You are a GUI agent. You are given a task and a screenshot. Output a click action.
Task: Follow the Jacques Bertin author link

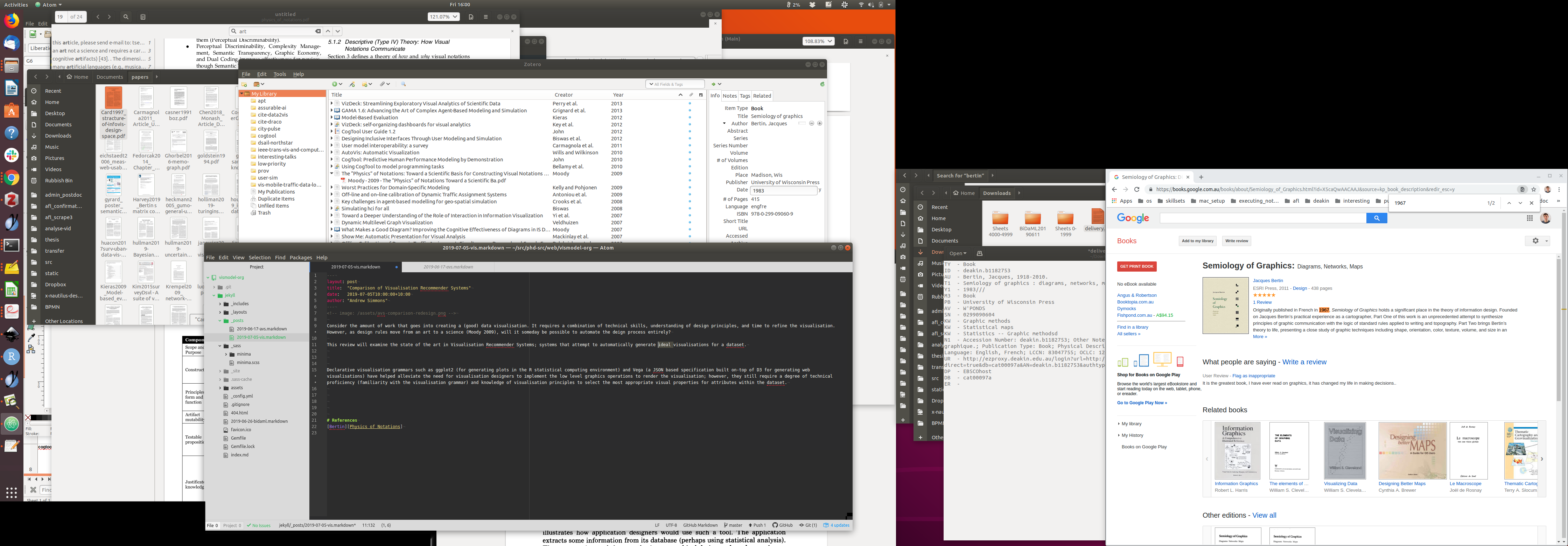[1268, 281]
